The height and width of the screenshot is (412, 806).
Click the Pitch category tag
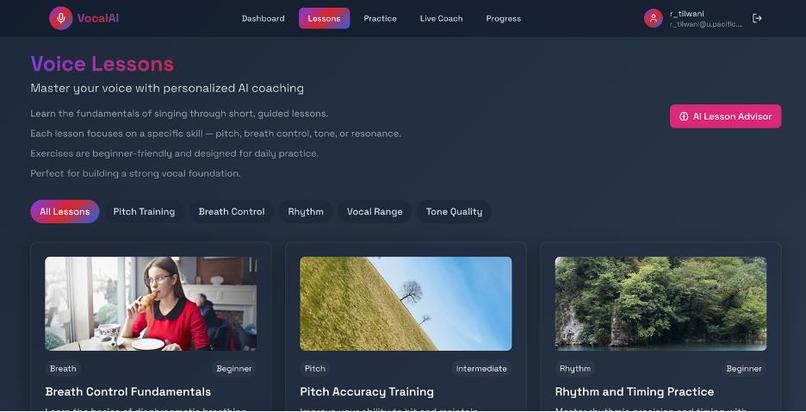315,369
